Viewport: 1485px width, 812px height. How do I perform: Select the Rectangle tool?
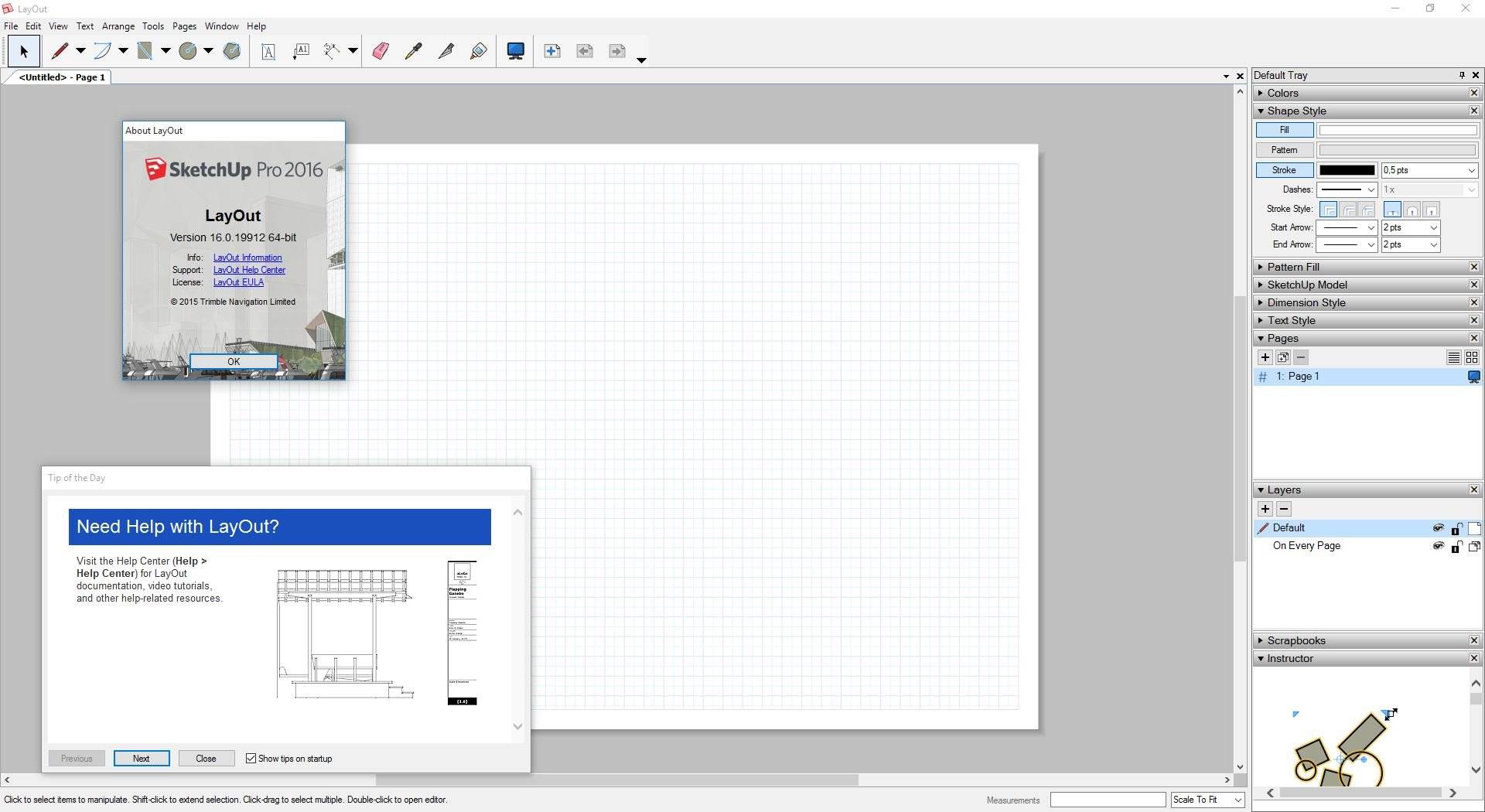pos(145,51)
